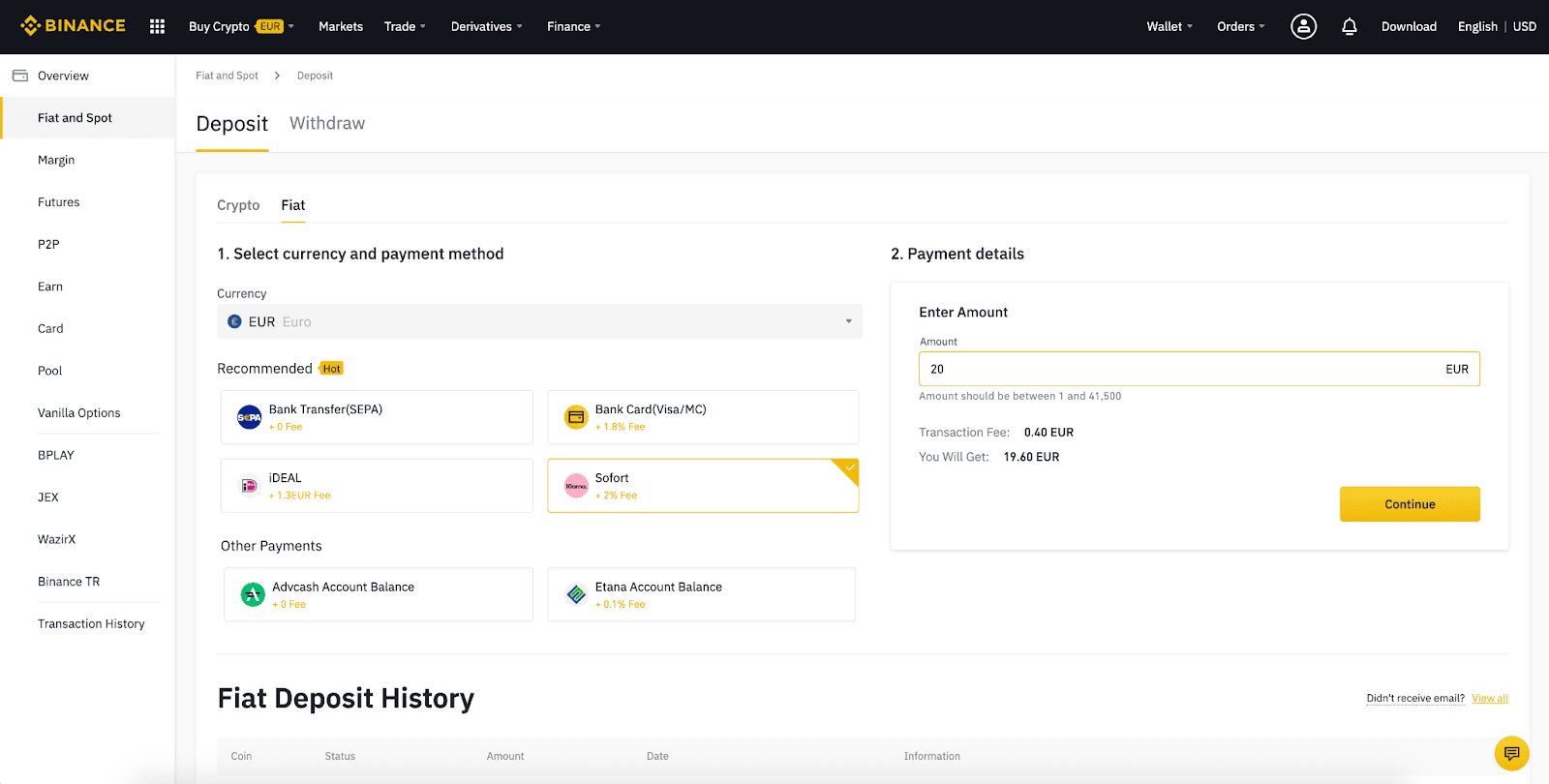Click the iDEAL payment logo
1549x784 pixels.
coord(249,486)
